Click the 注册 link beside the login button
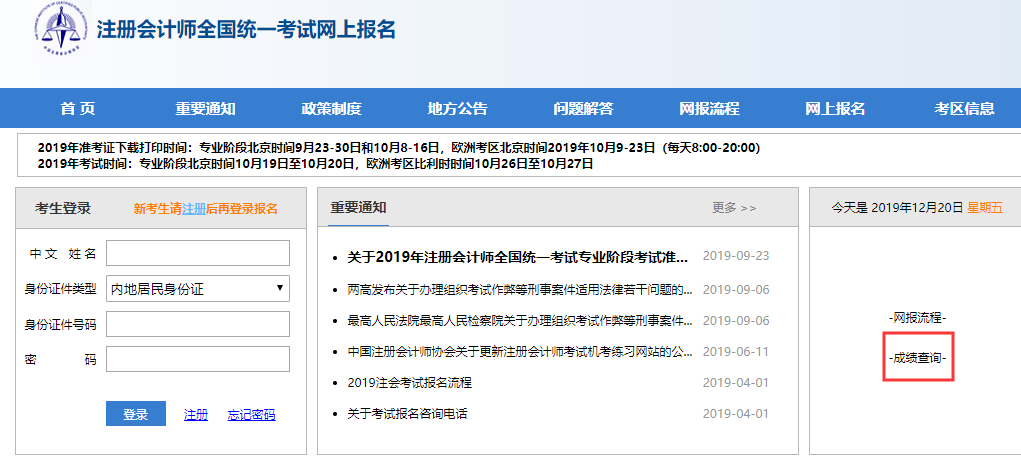Image resolution: width=1021 pixels, height=461 pixels. click(196, 415)
